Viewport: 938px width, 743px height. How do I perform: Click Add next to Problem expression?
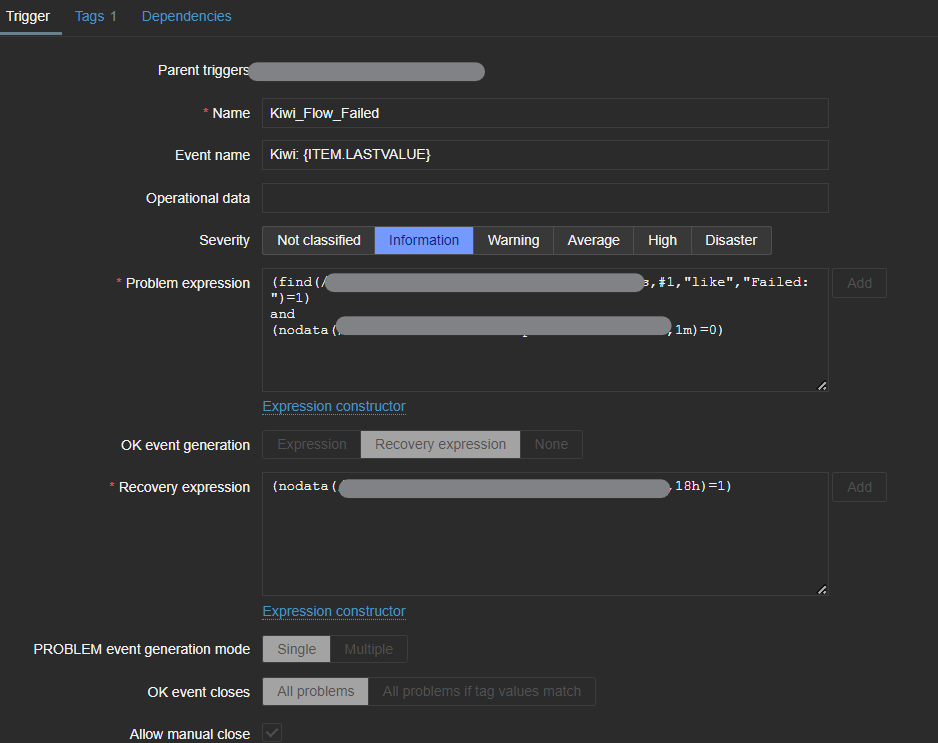click(859, 283)
